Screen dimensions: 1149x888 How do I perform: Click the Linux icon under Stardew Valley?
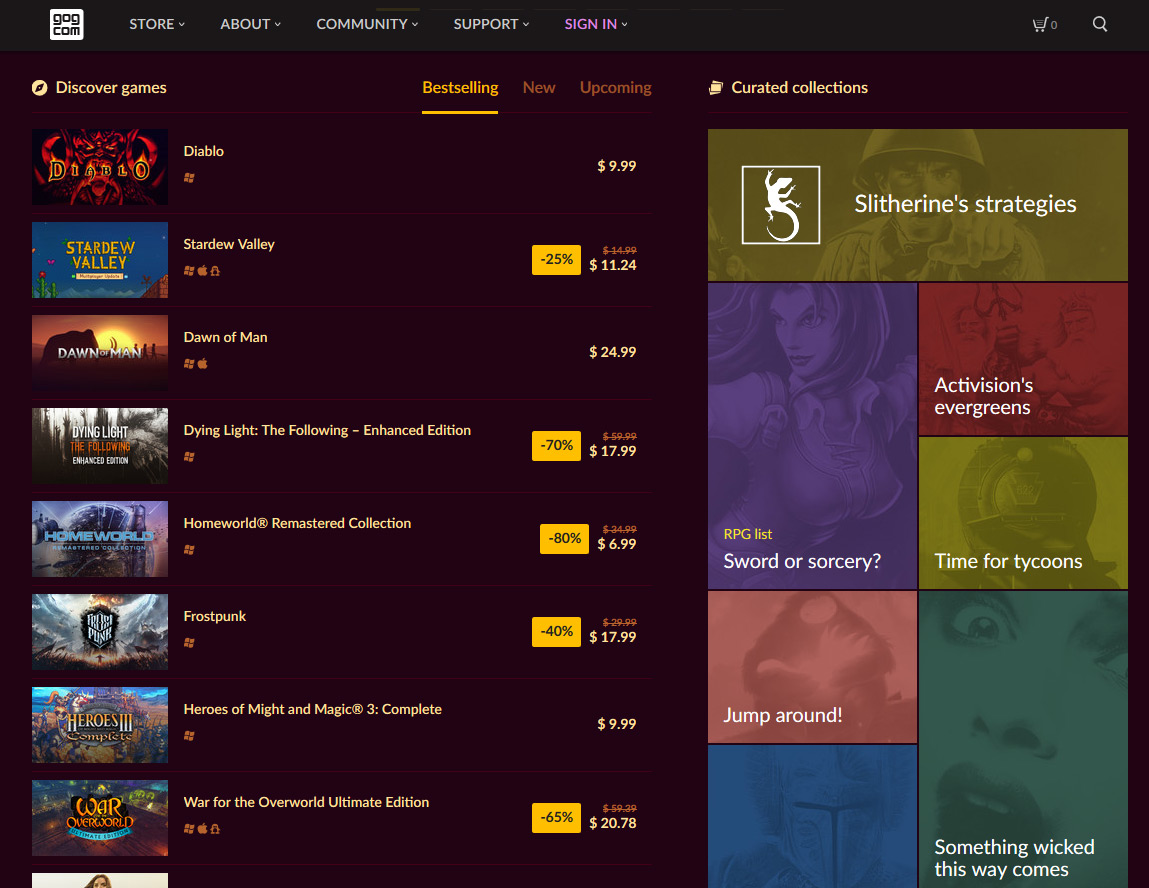(x=215, y=270)
